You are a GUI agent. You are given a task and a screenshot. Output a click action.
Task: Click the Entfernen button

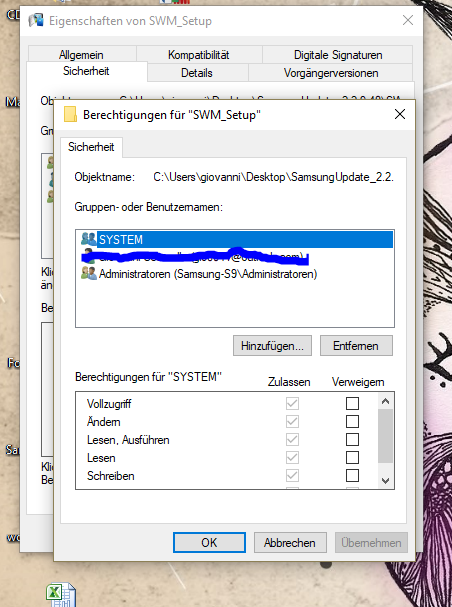click(356, 345)
